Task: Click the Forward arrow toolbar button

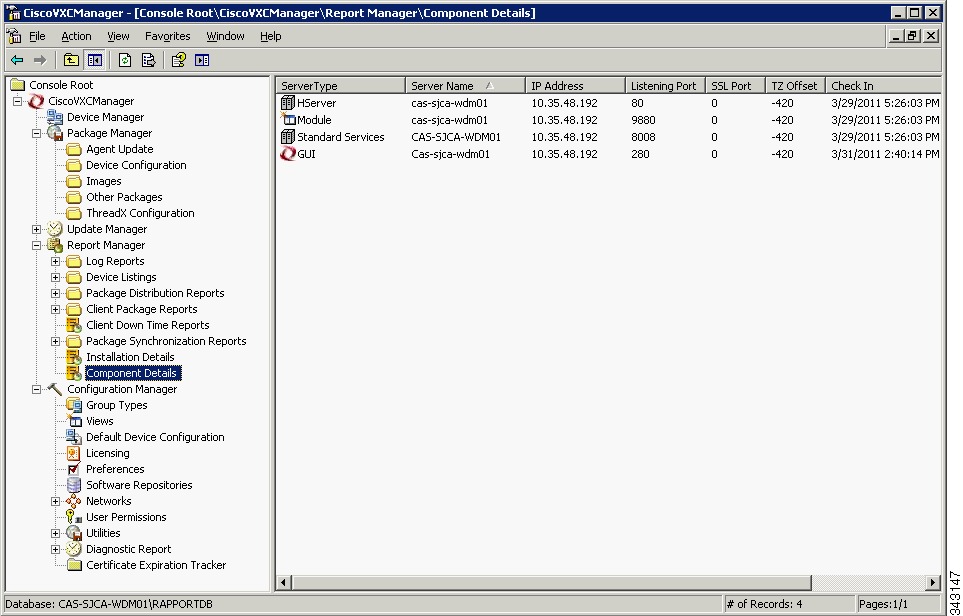Action: click(x=40, y=60)
